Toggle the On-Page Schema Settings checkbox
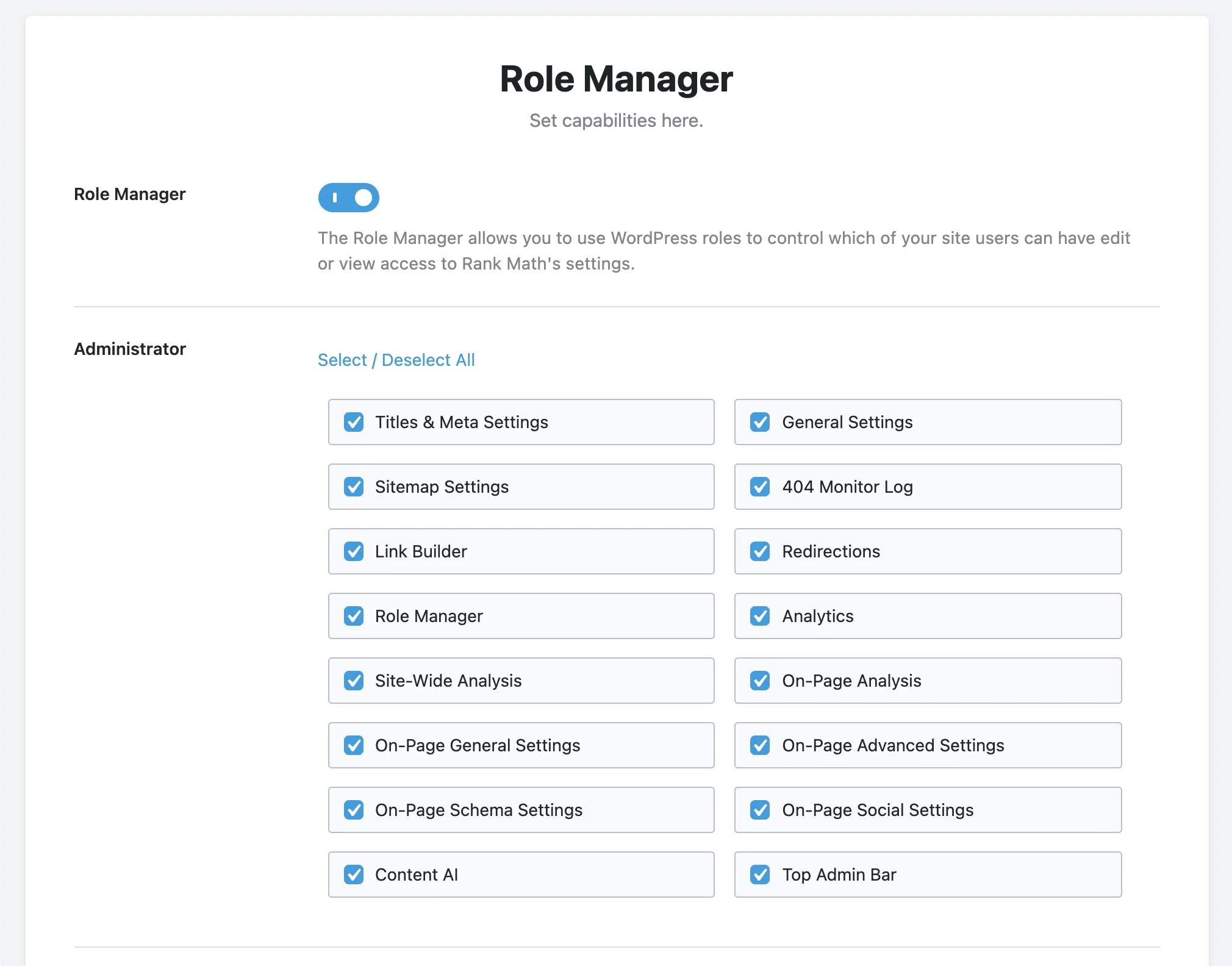This screenshot has width=1232, height=966. tap(354, 810)
